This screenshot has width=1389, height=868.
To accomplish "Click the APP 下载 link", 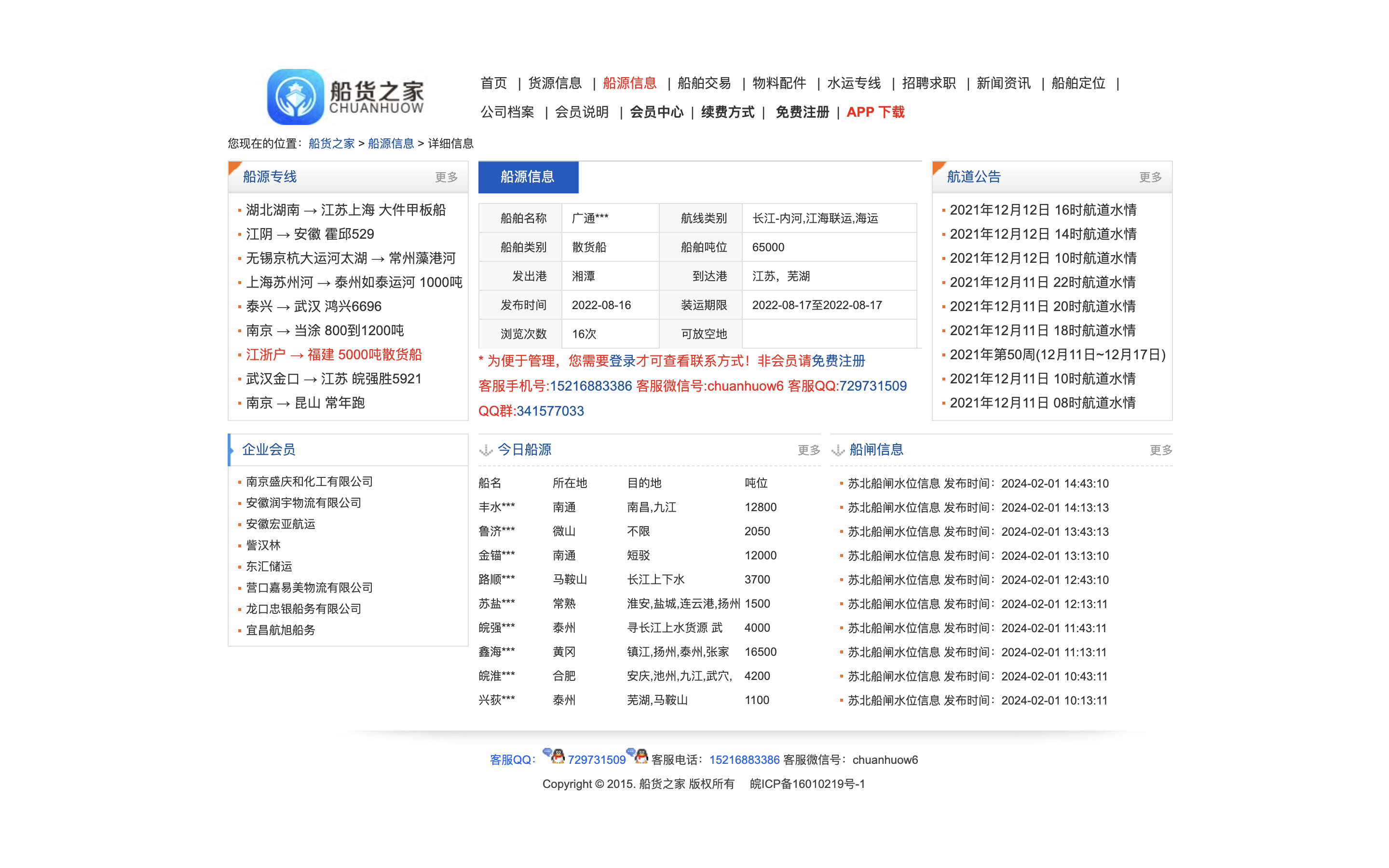I will point(875,112).
